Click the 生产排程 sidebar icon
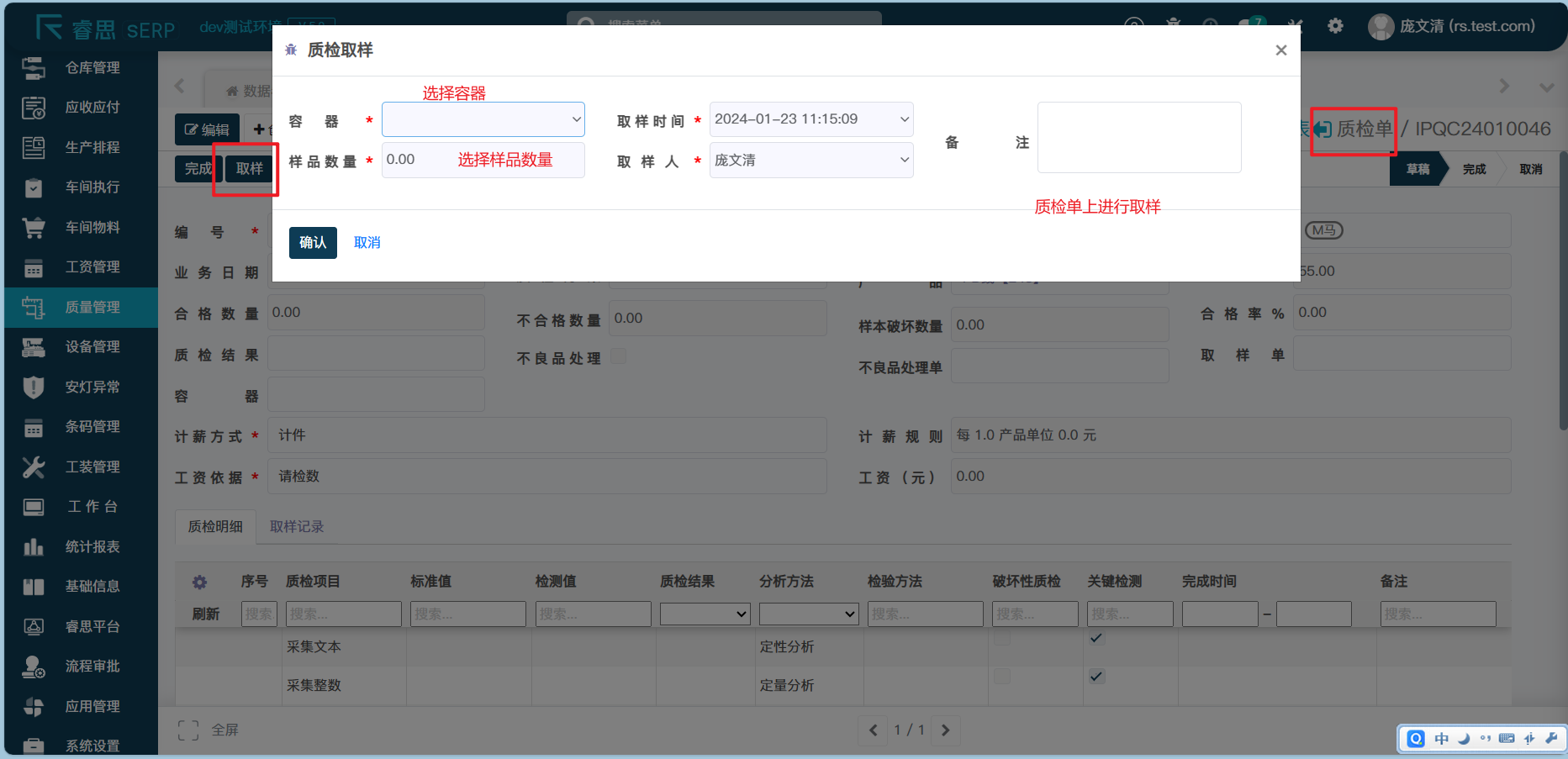This screenshot has width=1568, height=759. [34, 148]
